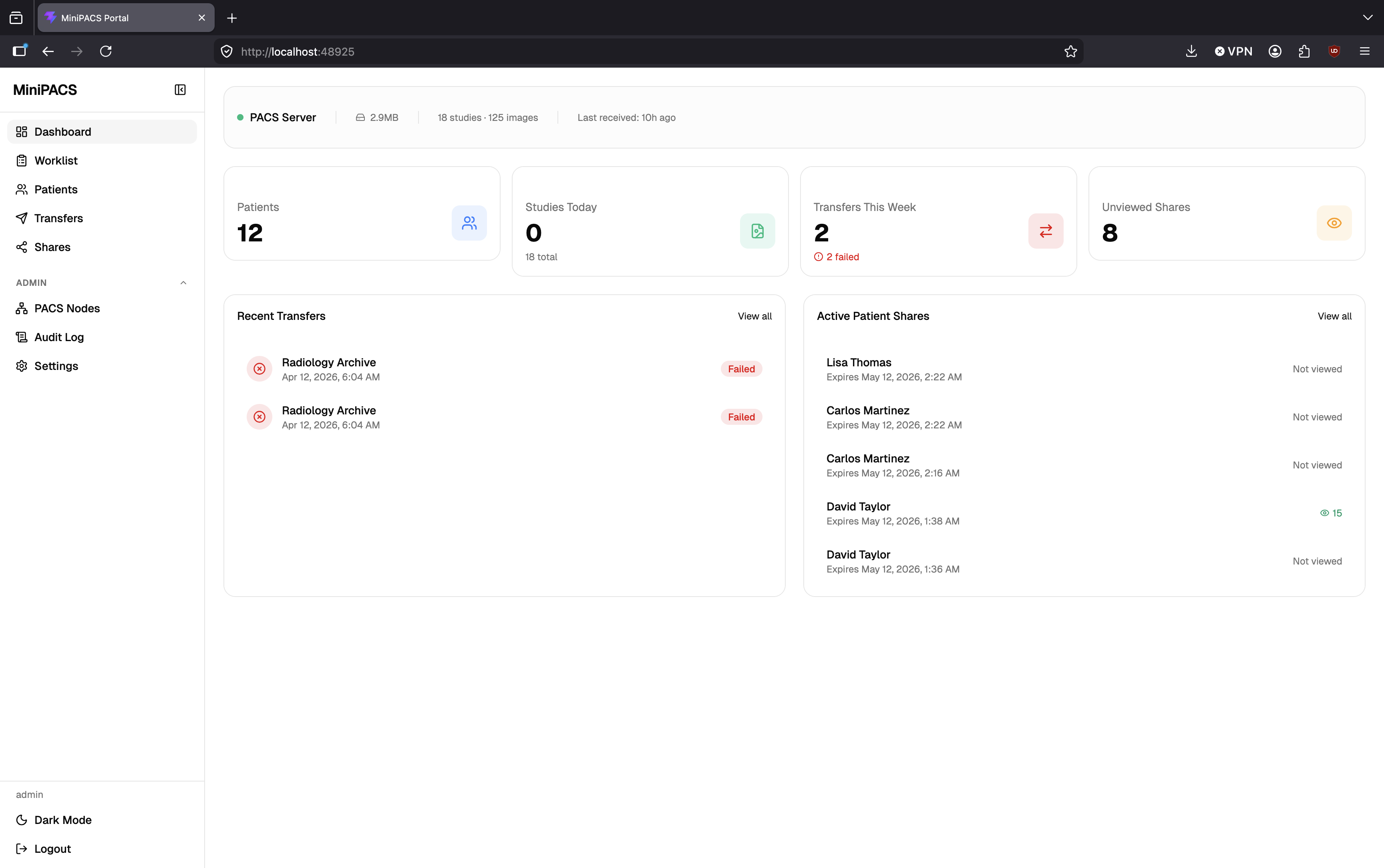Open the Worklist page in sidebar
The width and height of the screenshot is (1384, 868).
(x=56, y=161)
